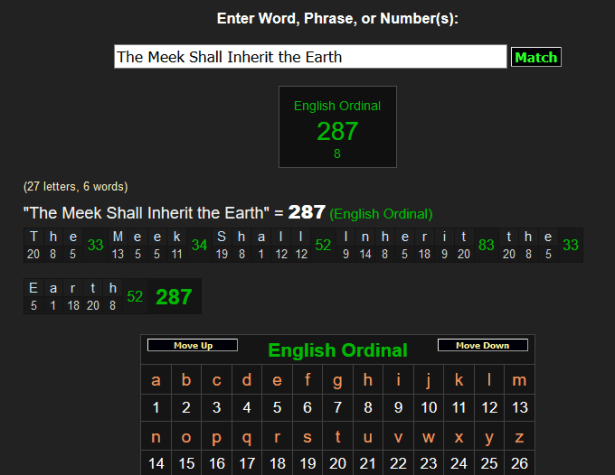Select the English Ordinal result box showing 287
The image size is (615, 475).
(337, 126)
